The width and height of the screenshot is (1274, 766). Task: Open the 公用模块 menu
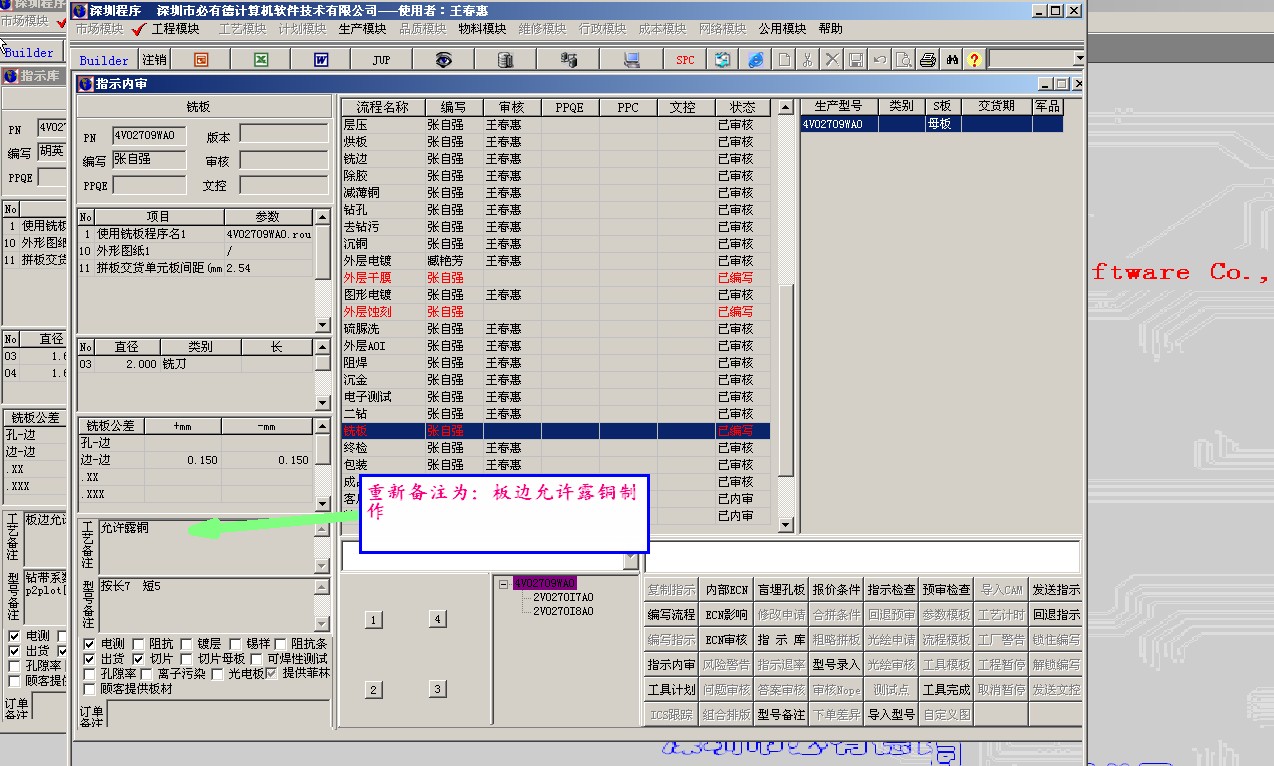click(782, 29)
